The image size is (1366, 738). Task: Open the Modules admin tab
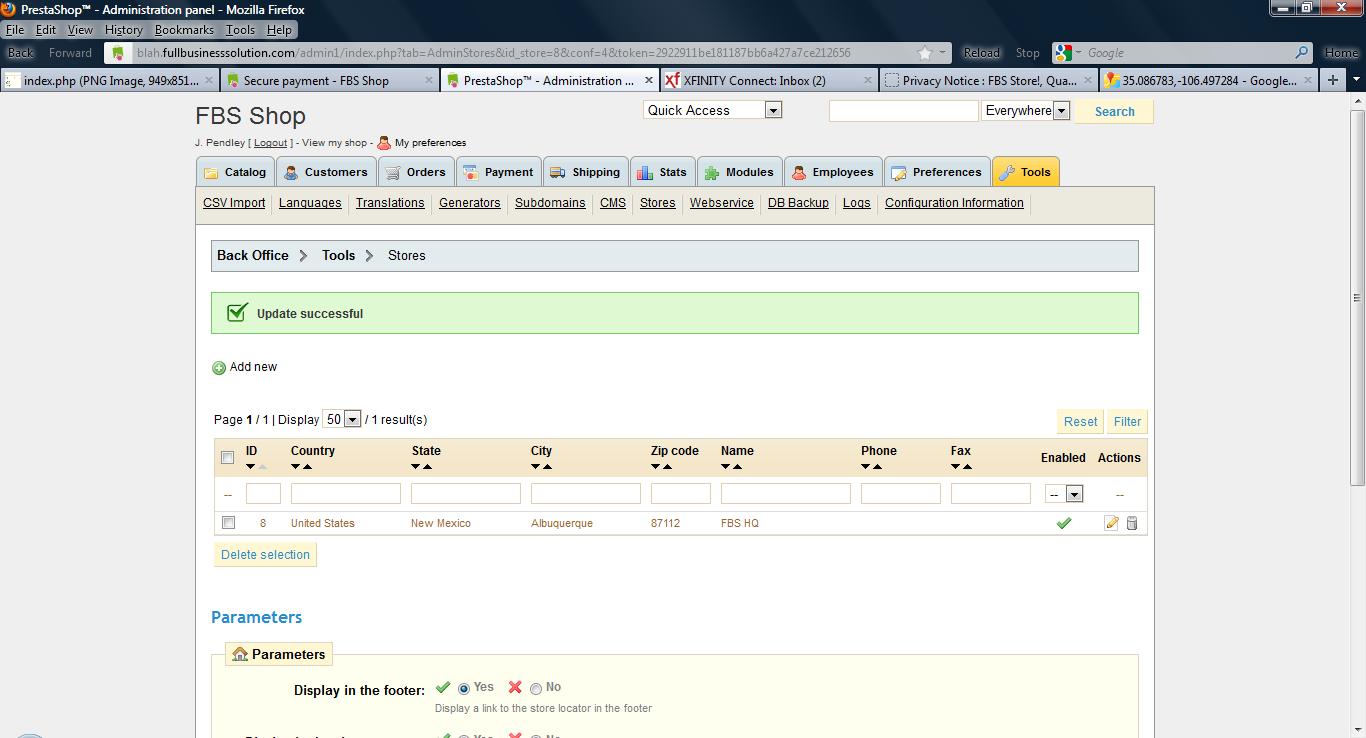coord(739,172)
